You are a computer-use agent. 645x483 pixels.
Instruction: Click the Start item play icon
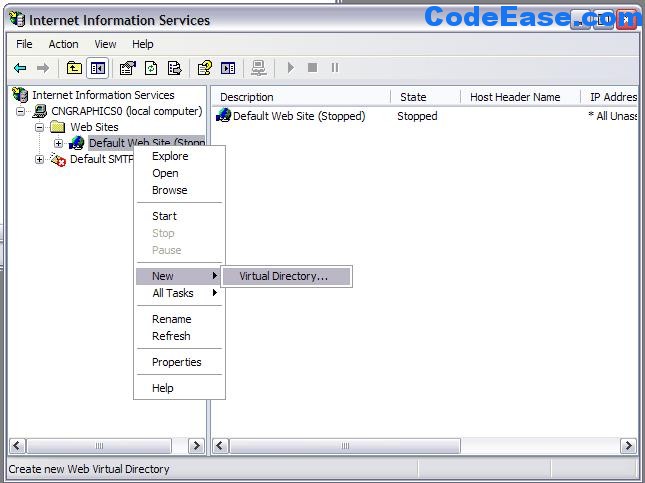click(x=291, y=67)
